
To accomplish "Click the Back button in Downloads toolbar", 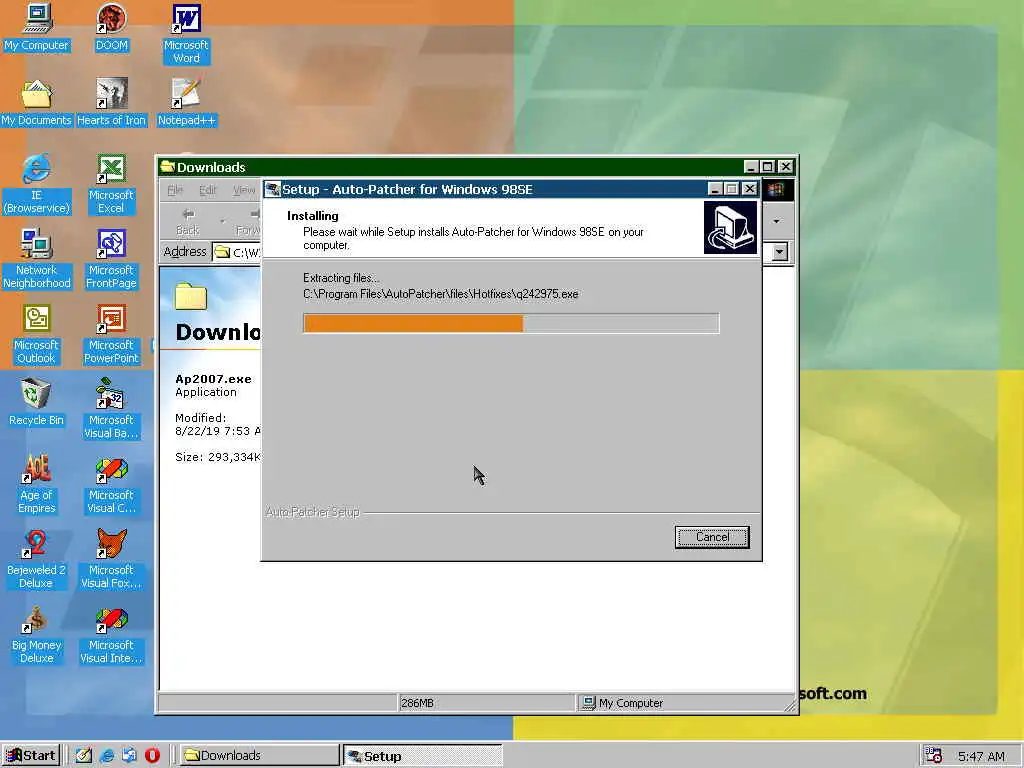I will tap(188, 221).
